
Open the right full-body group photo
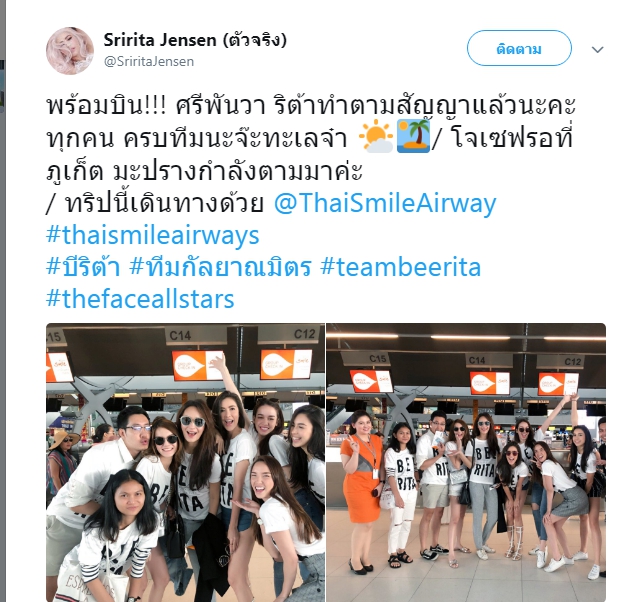[466, 462]
